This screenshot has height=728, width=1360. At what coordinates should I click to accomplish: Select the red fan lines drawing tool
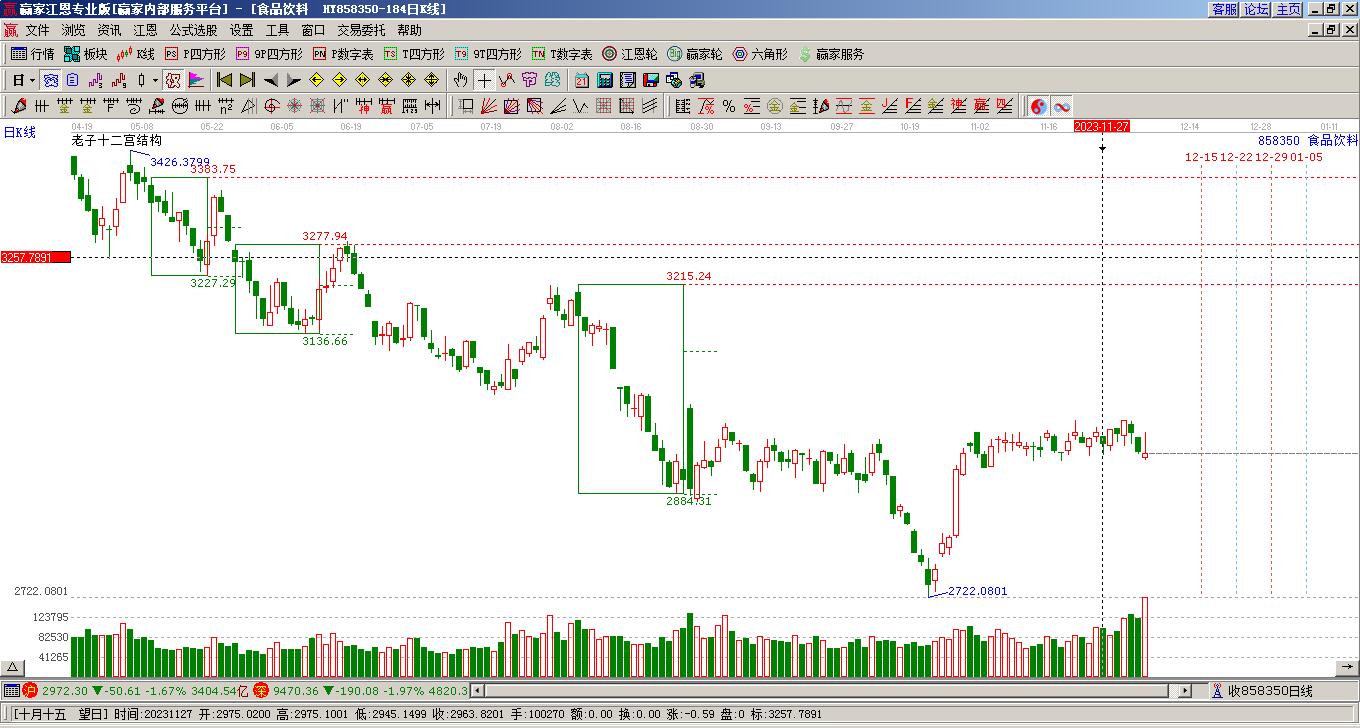point(488,106)
